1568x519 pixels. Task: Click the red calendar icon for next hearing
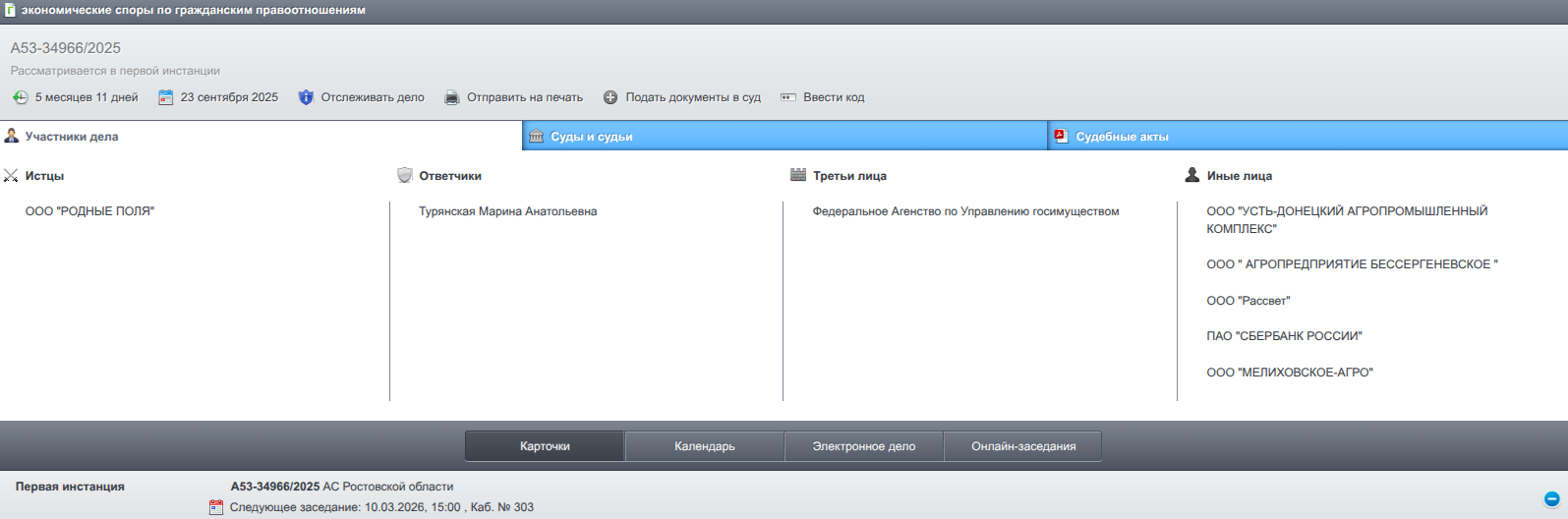(216, 507)
